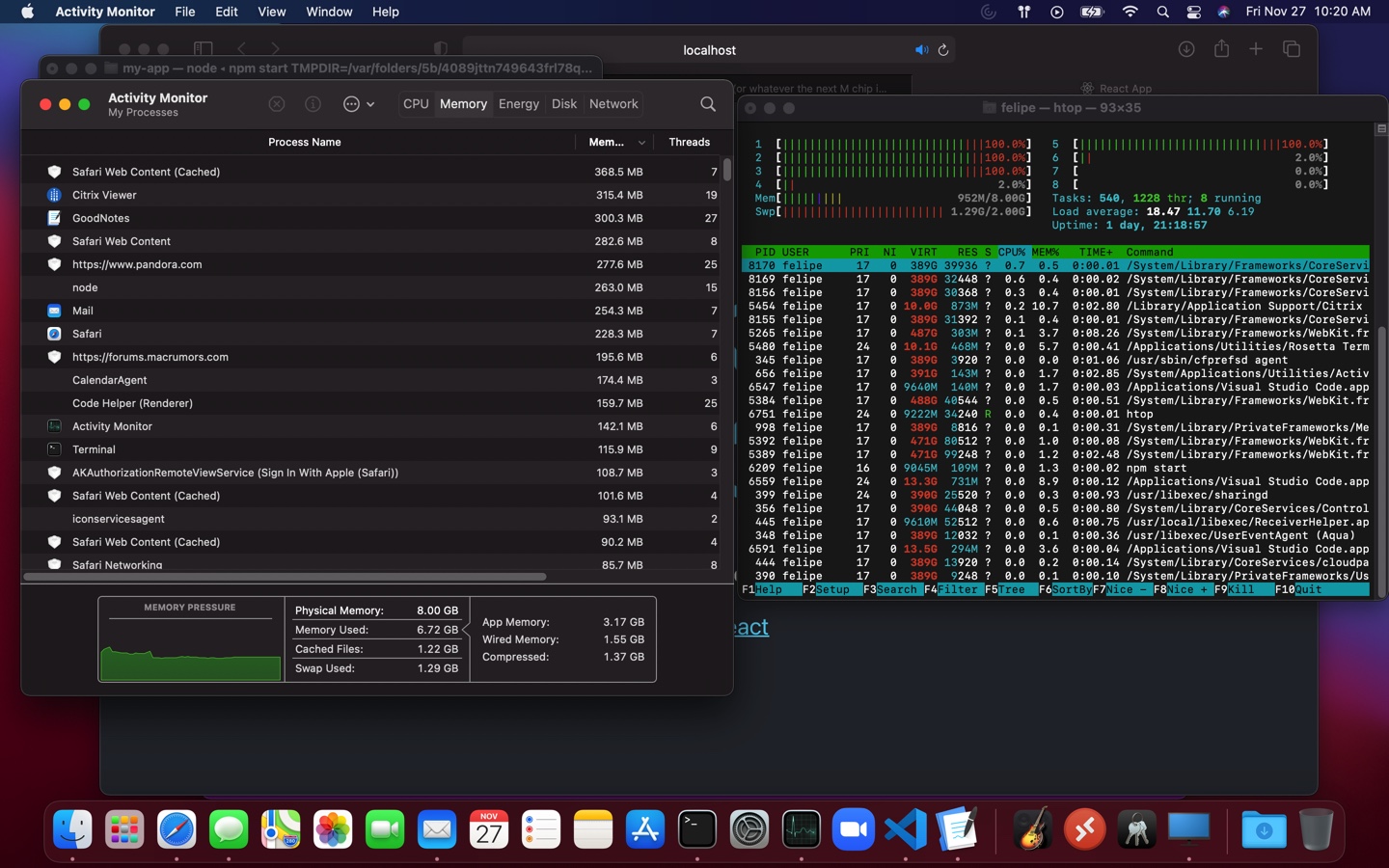This screenshot has width=1389, height=868.
Task: Click the stop process icon in Activity Monitor toolbar
Action: [x=277, y=104]
